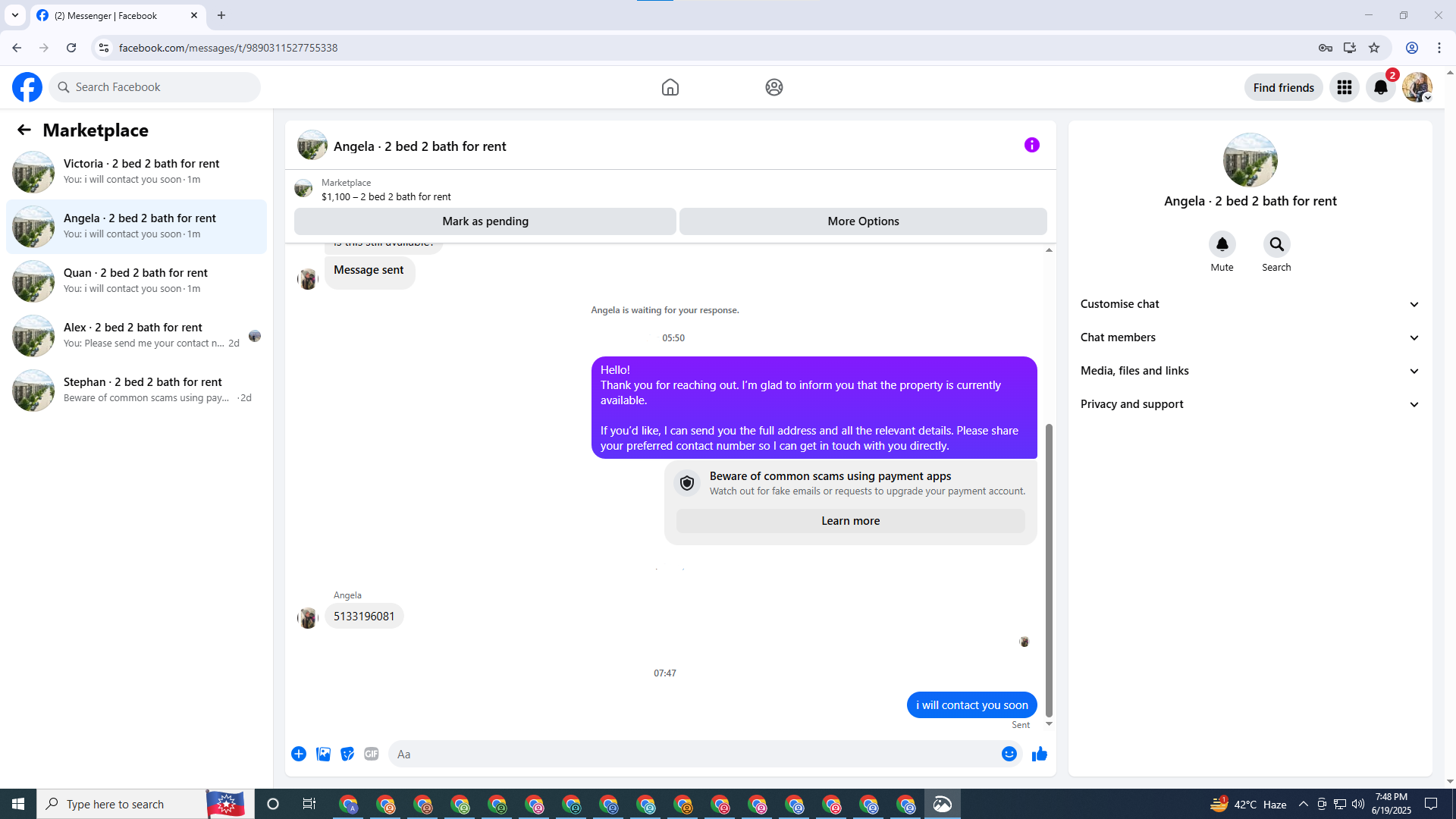Click the 'i will contact you soon' message
This screenshot has height=819, width=1456.
pos(972,705)
